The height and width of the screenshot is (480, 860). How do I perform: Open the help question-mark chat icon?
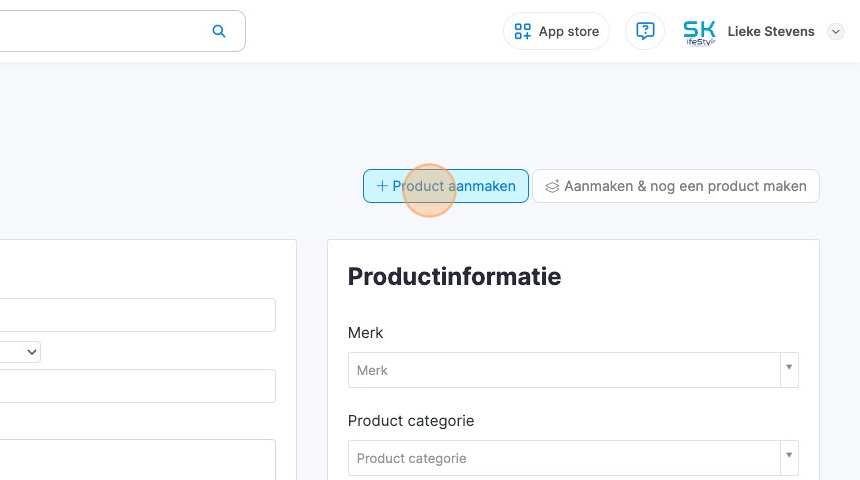pyautogui.click(x=645, y=31)
